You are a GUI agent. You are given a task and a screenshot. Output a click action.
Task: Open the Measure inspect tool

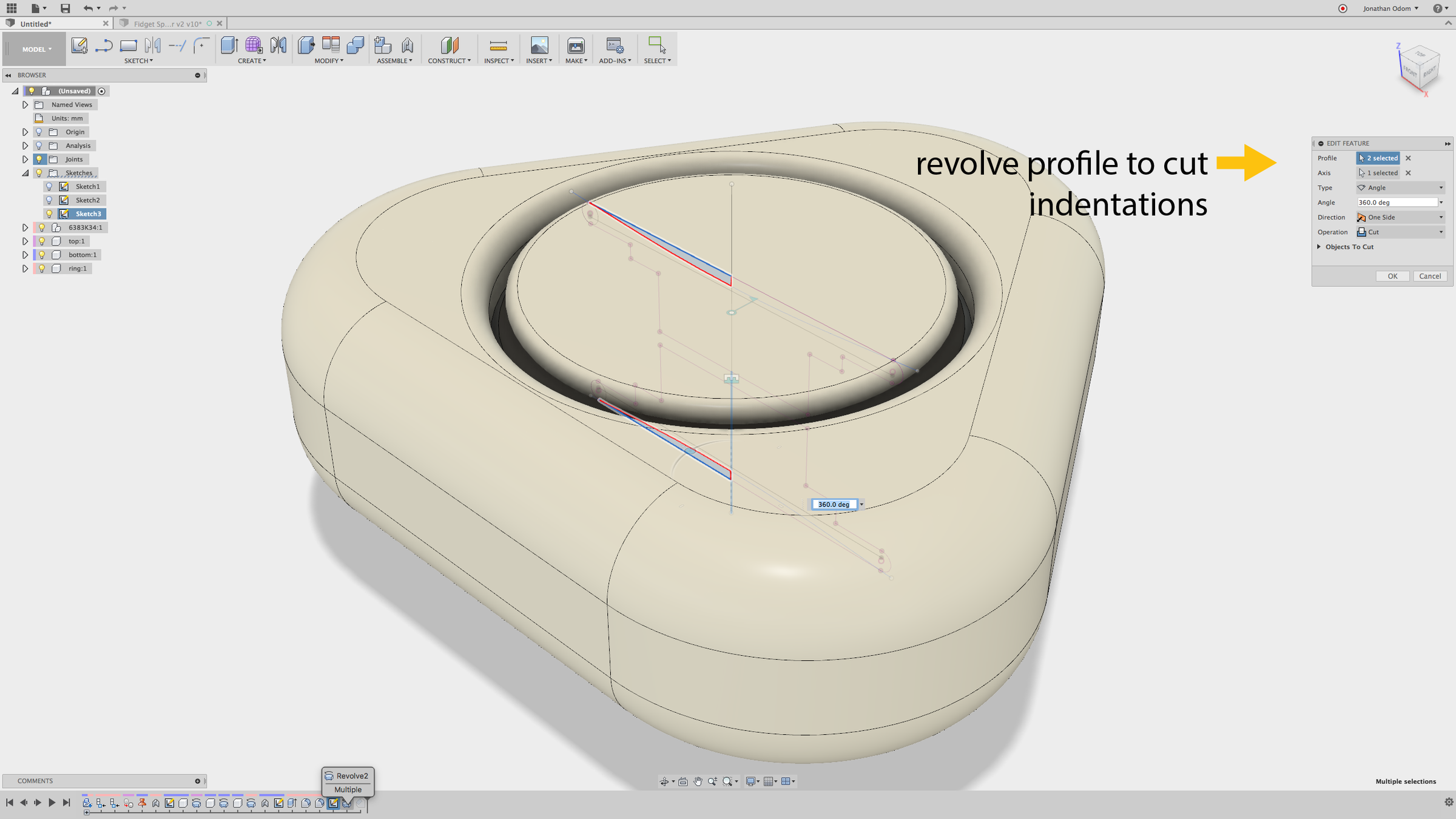click(497, 45)
